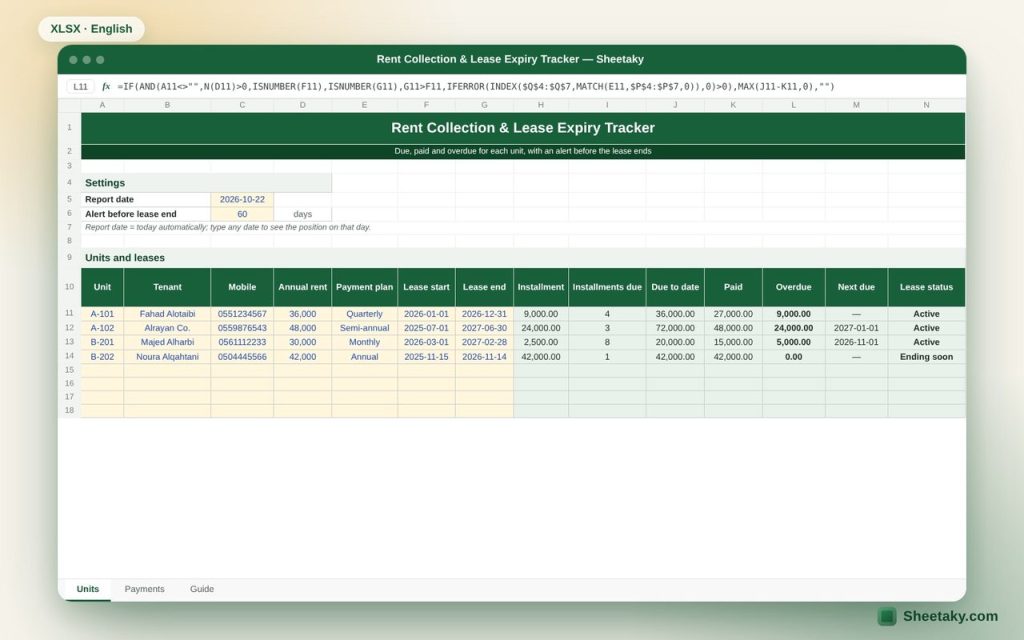The image size is (1024, 640).
Task: Click the Rent Collection title banner
Action: (x=522, y=128)
